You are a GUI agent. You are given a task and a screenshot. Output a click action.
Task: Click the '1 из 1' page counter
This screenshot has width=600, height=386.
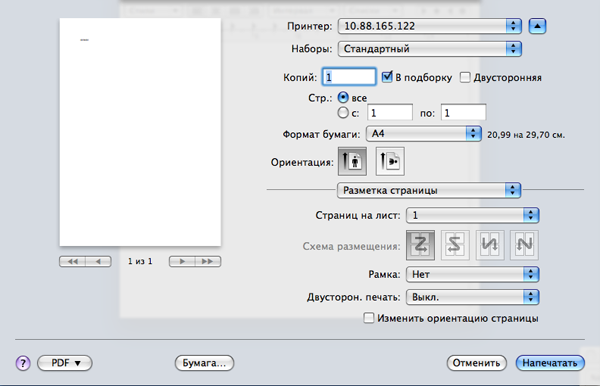click(x=140, y=261)
